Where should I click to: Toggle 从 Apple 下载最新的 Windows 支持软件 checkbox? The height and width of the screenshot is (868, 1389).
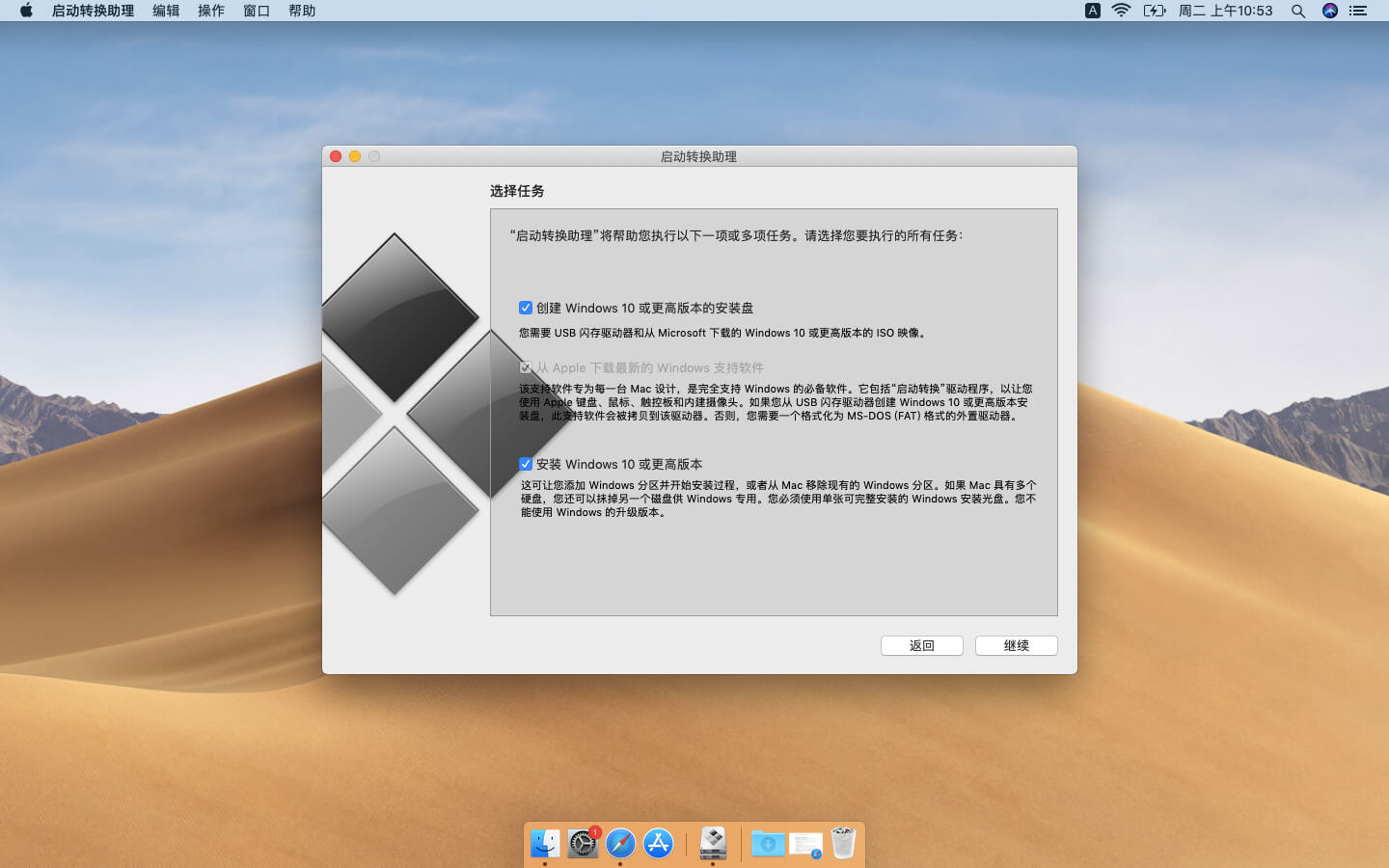(x=526, y=367)
